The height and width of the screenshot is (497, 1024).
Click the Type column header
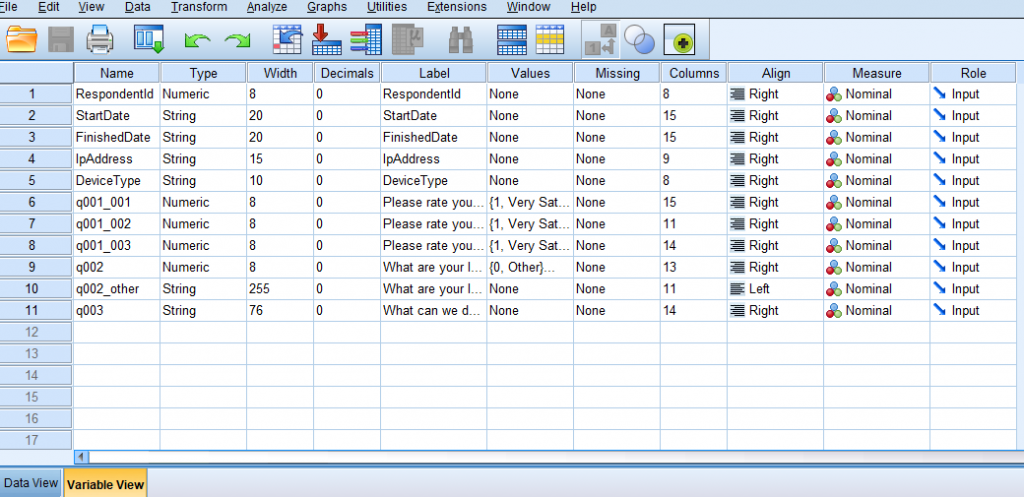pos(203,73)
